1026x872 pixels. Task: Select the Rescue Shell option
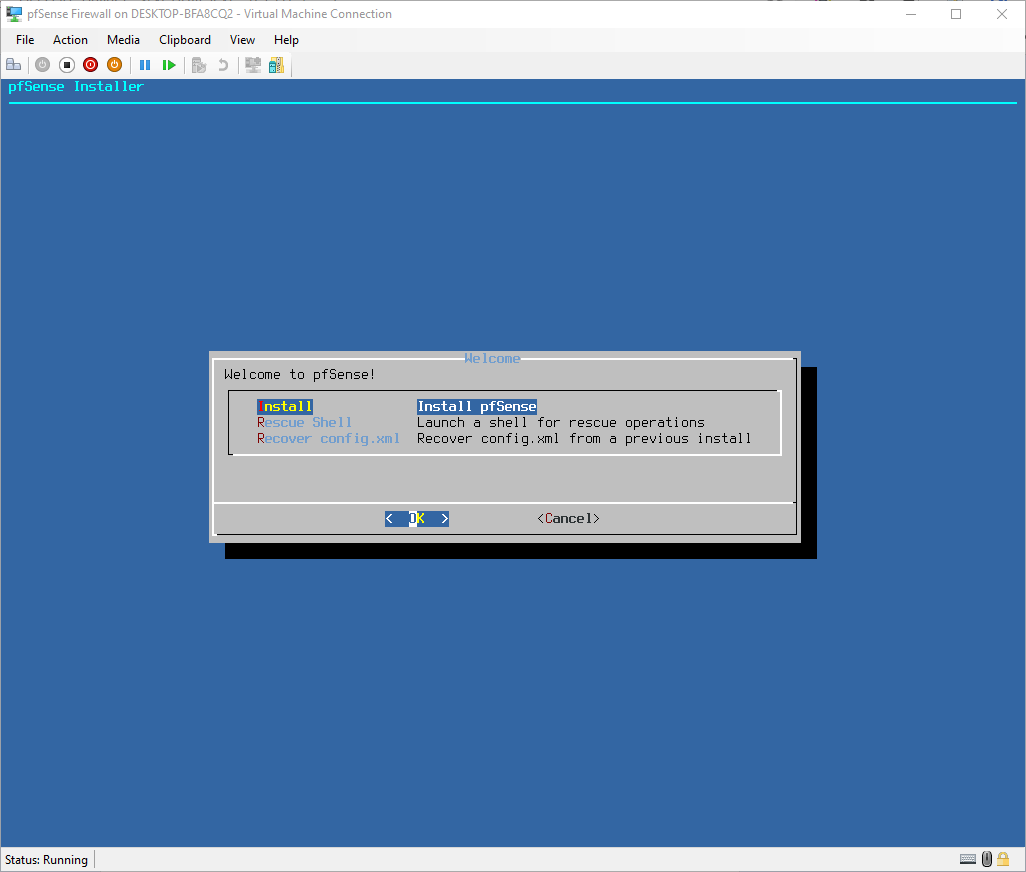coord(304,423)
